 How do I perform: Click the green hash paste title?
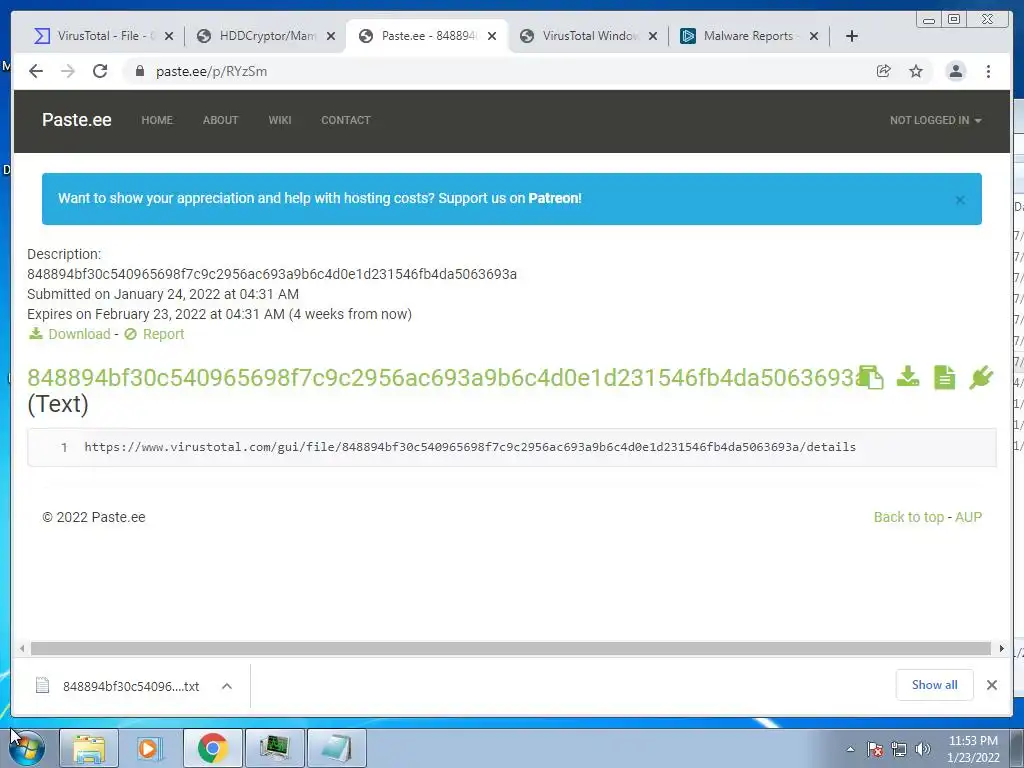click(442, 377)
